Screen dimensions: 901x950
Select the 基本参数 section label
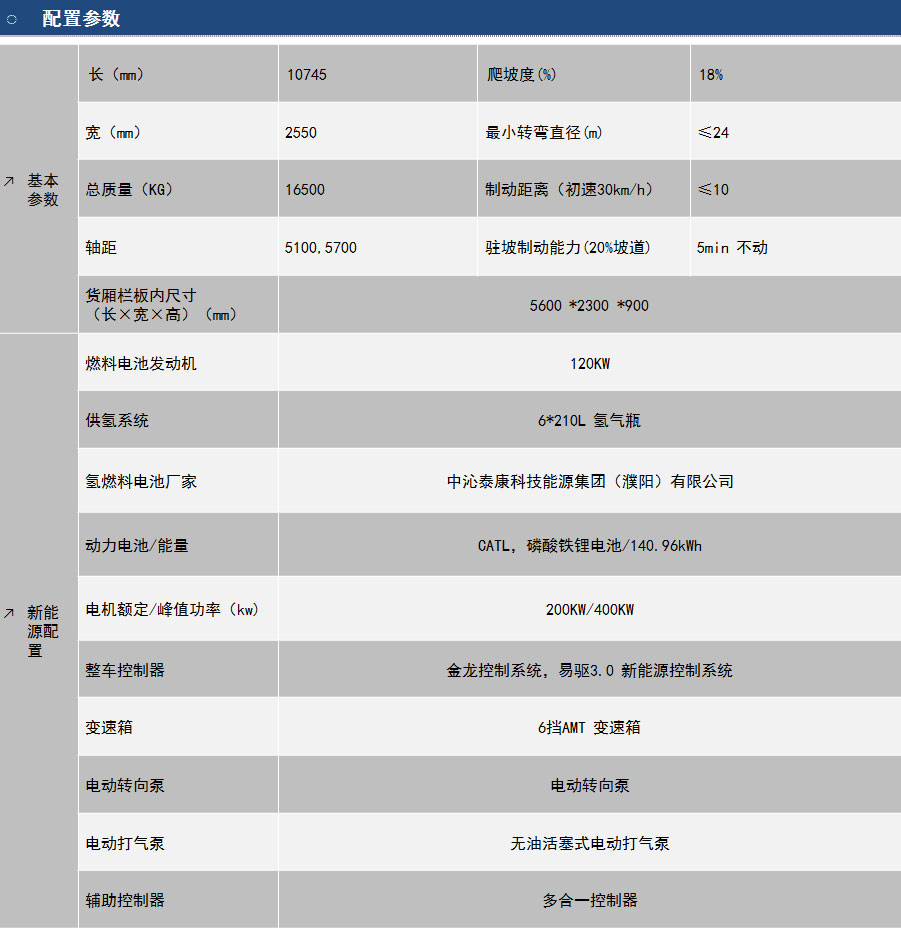[x=43, y=190]
